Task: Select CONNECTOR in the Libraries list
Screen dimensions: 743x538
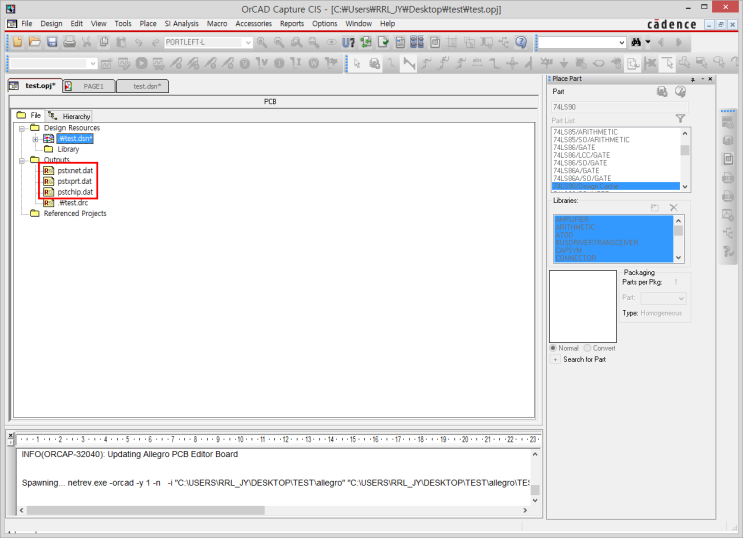Action: [x=576, y=258]
